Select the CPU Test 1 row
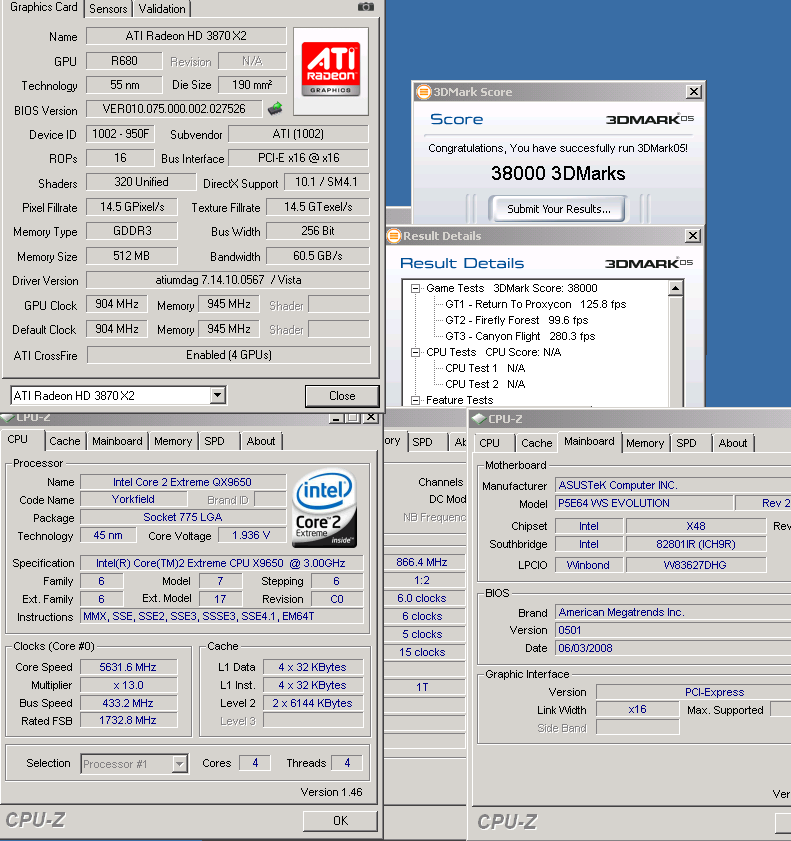 pos(485,368)
